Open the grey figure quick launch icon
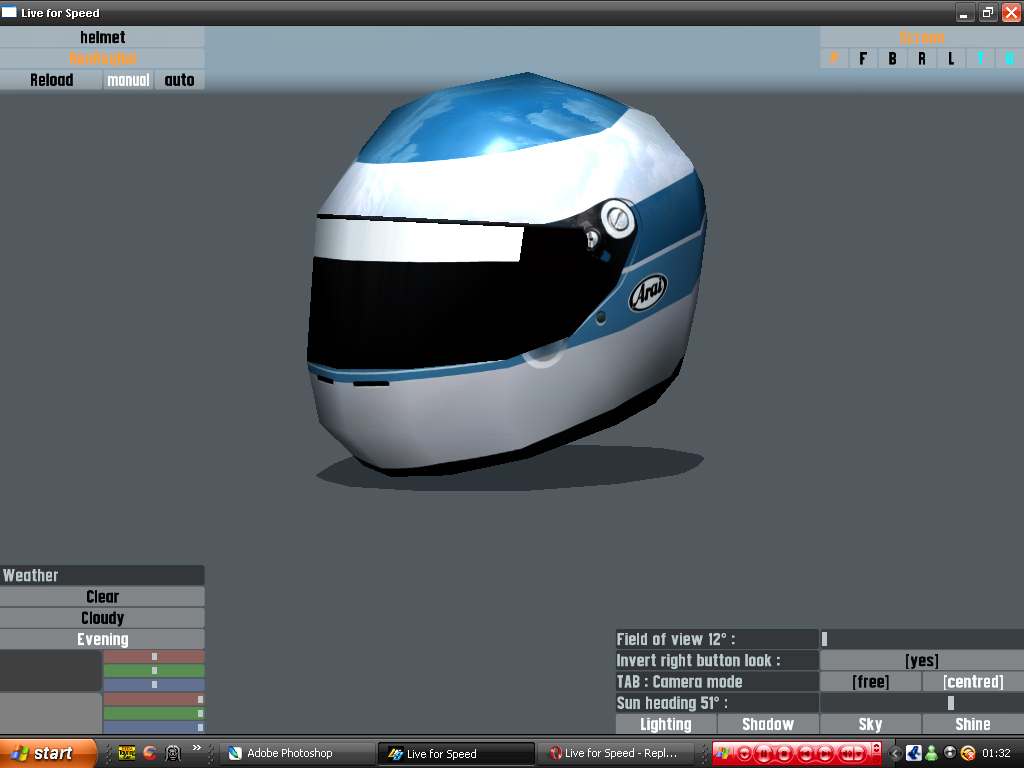 click(x=172, y=753)
